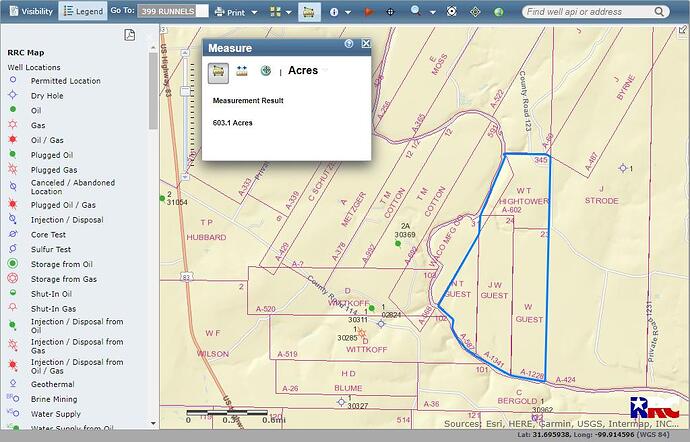Select the Identify info tool
The image size is (690, 442).
click(x=334, y=12)
